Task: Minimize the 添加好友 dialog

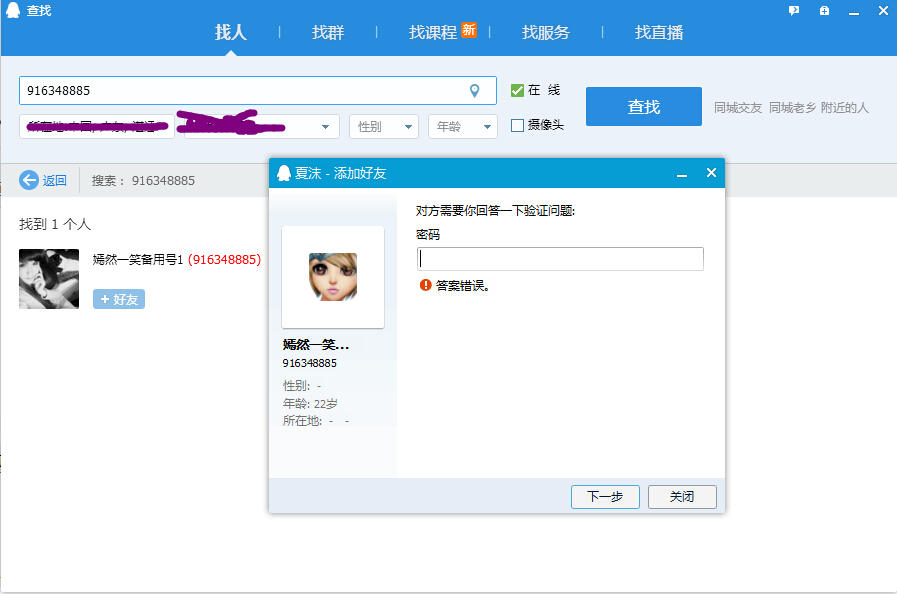Action: coord(681,173)
